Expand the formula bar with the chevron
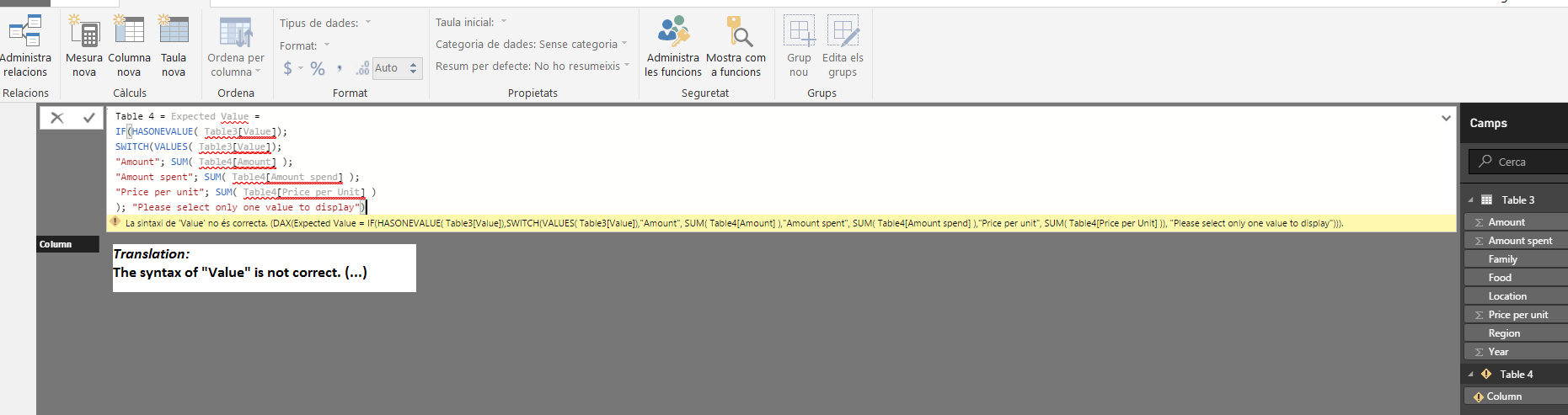This screenshot has height=415, width=1568. tap(1446, 118)
